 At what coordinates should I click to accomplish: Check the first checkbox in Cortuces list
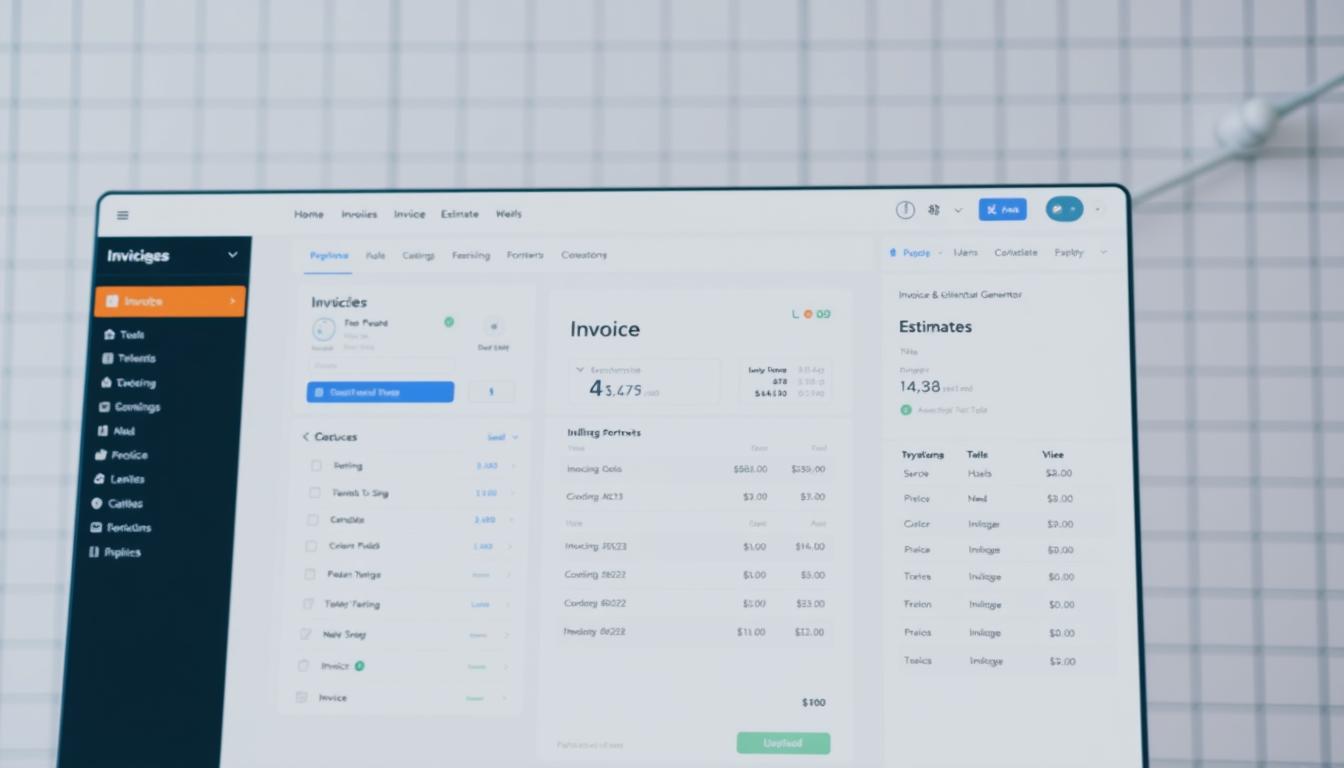316,466
